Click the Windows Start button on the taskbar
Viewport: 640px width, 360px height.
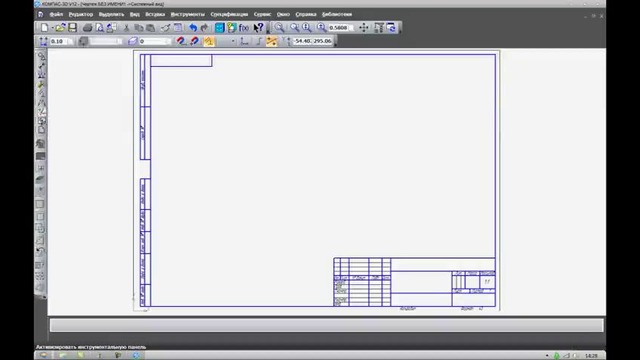[43, 356]
